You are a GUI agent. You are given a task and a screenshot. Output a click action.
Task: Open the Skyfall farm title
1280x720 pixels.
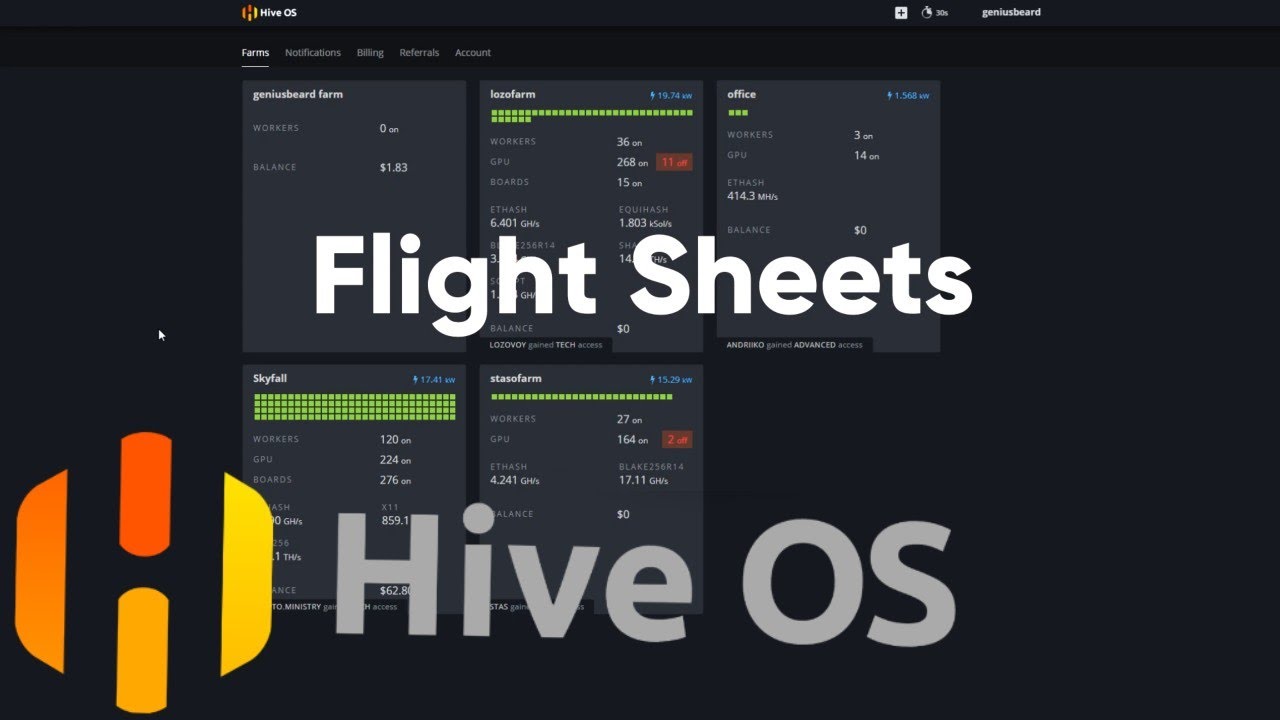(x=270, y=379)
